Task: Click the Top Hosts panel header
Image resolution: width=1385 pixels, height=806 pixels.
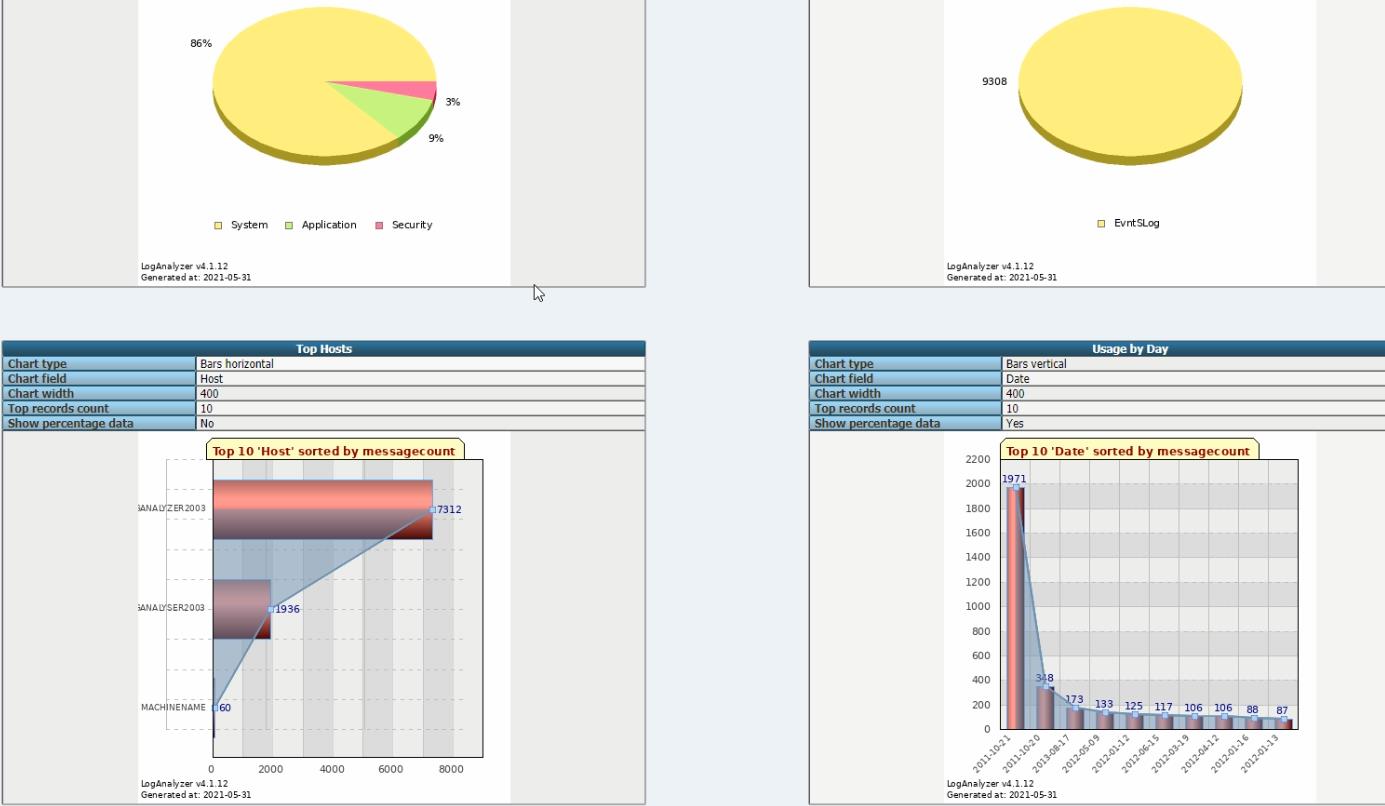Action: pyautogui.click(x=324, y=349)
